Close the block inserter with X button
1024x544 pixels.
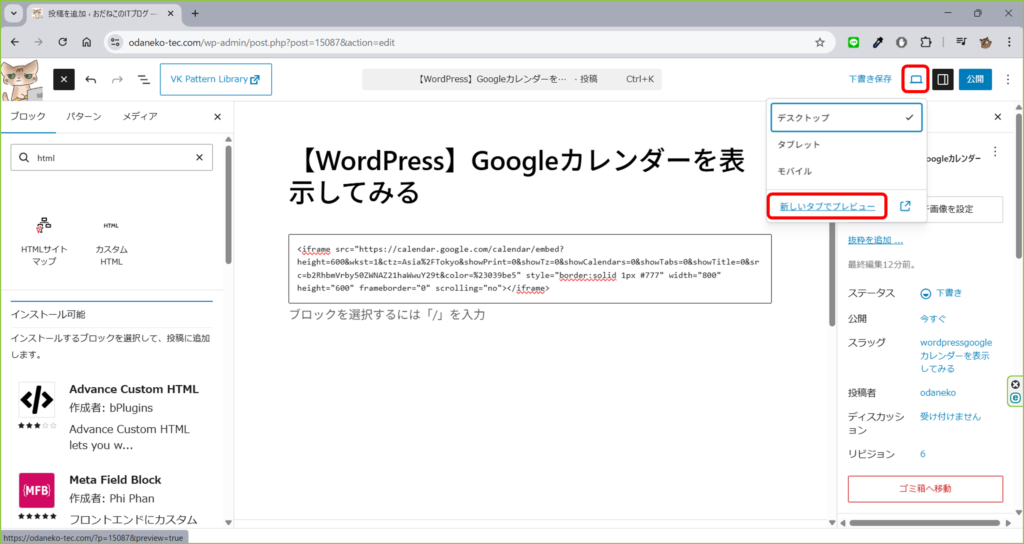tap(217, 117)
